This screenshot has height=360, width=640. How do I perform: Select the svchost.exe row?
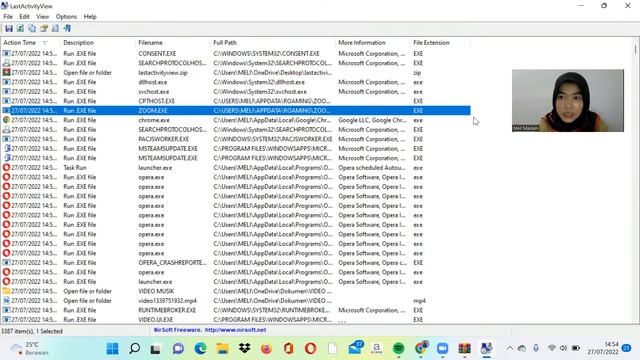point(236,91)
